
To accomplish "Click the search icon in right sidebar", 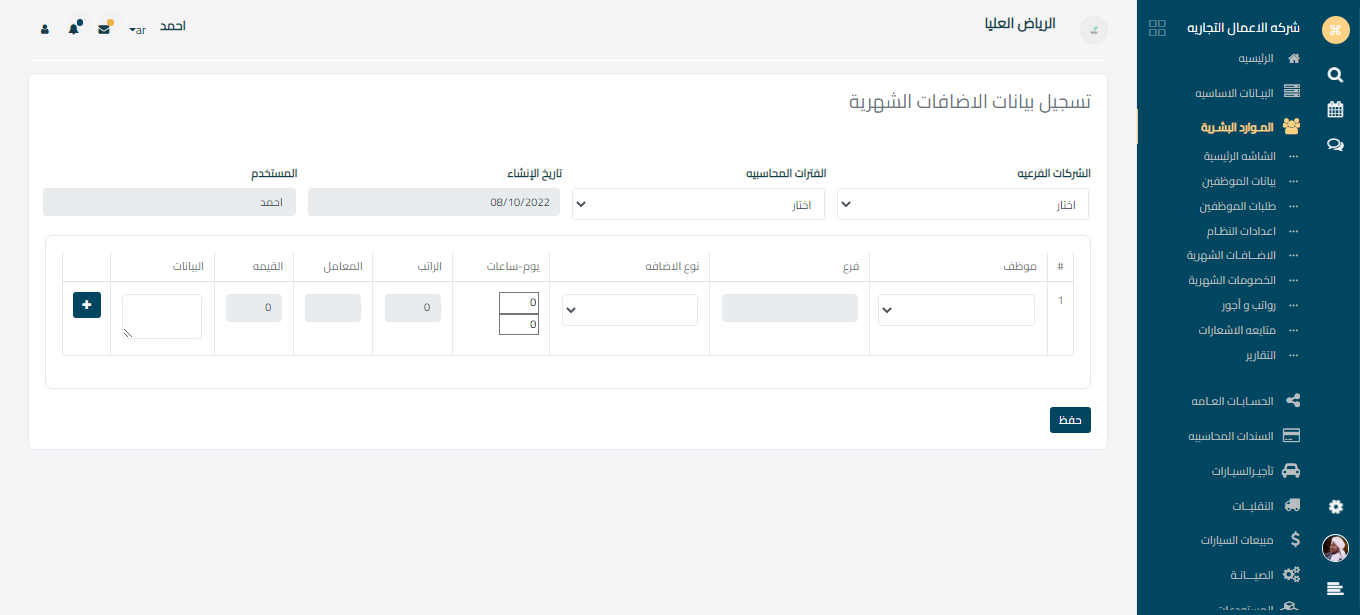I will [1335, 74].
